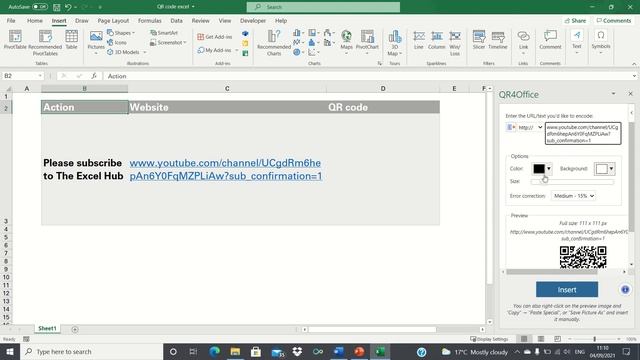The image size is (640, 360).
Task: Open the Shapes gallery
Action: pos(121,33)
